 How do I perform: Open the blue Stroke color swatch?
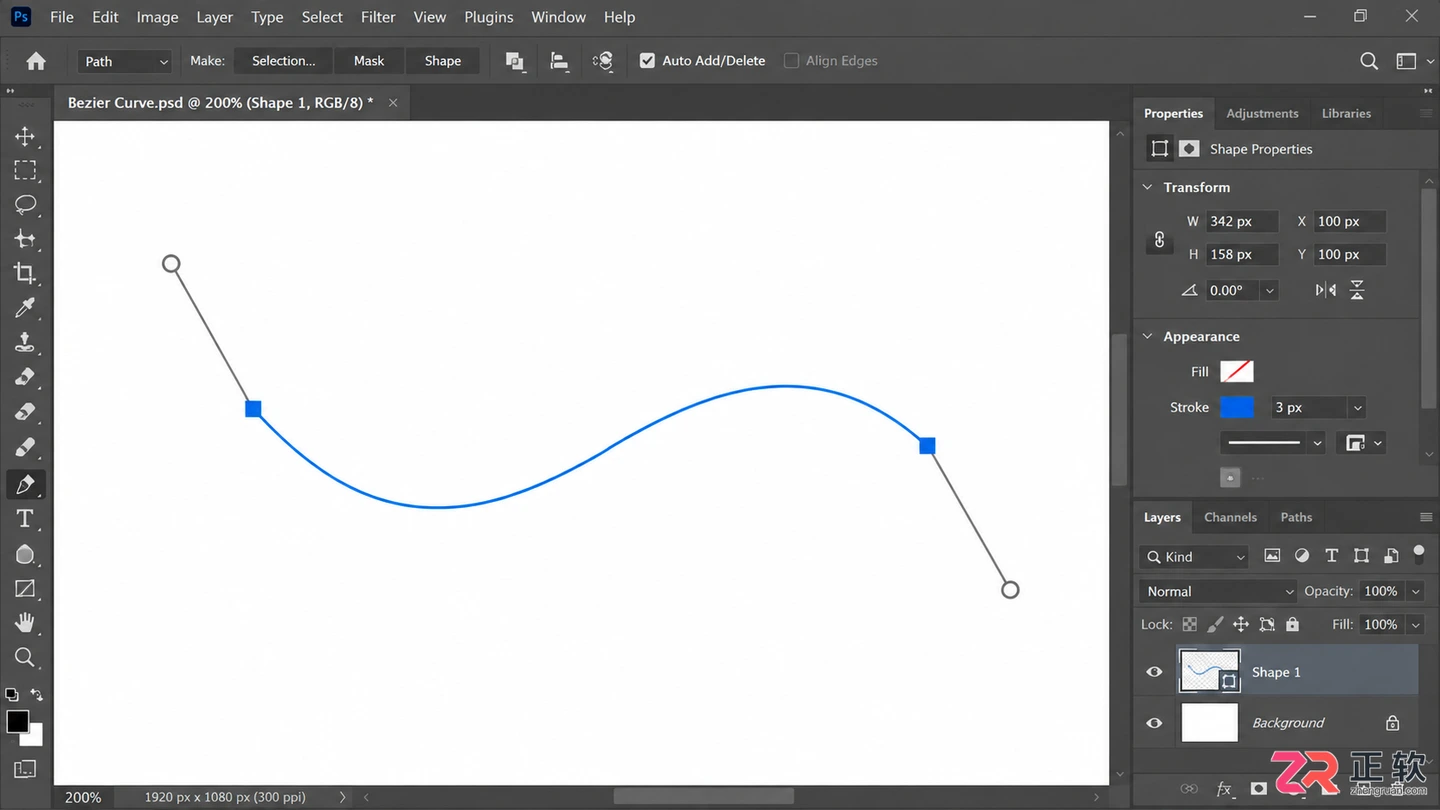coord(1237,407)
